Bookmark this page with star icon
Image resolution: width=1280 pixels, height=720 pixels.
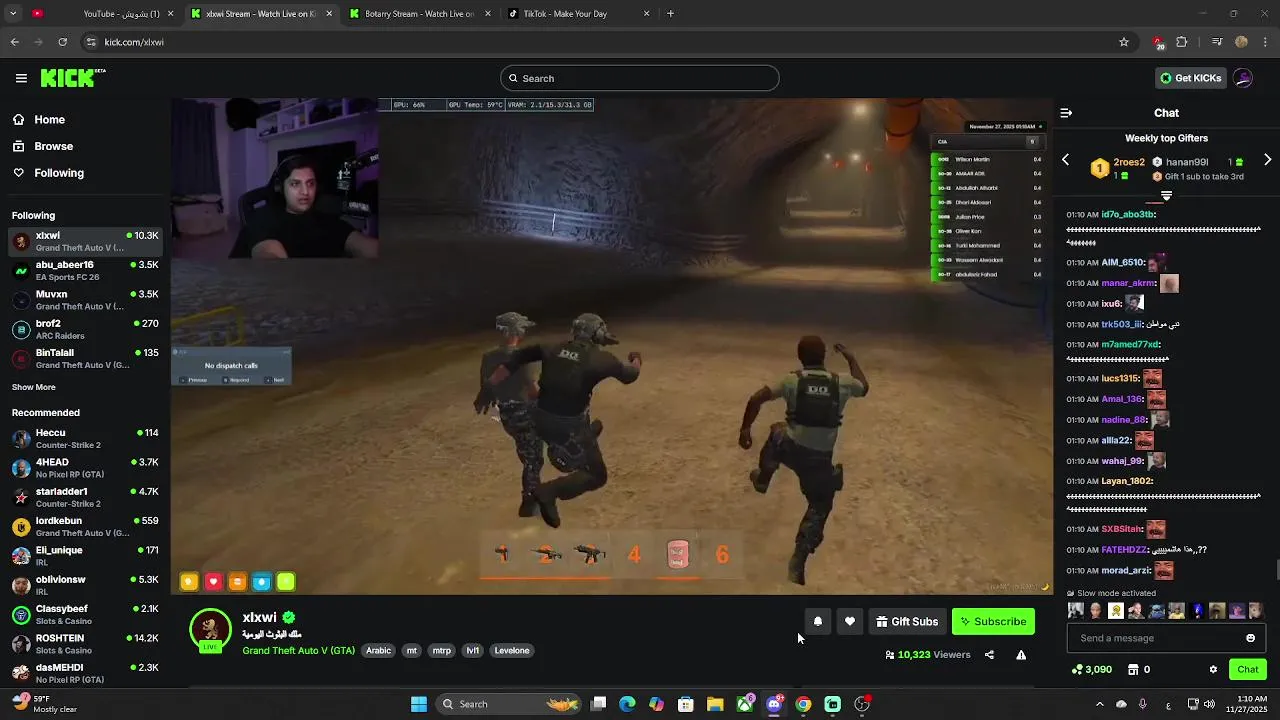tap(1124, 42)
